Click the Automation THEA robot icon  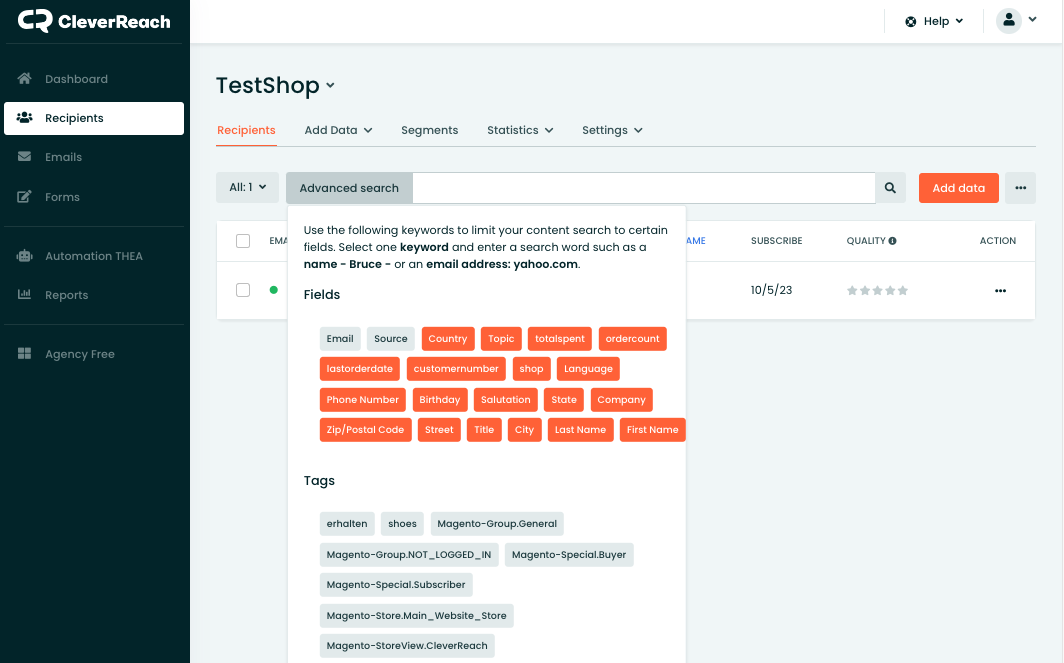point(25,256)
